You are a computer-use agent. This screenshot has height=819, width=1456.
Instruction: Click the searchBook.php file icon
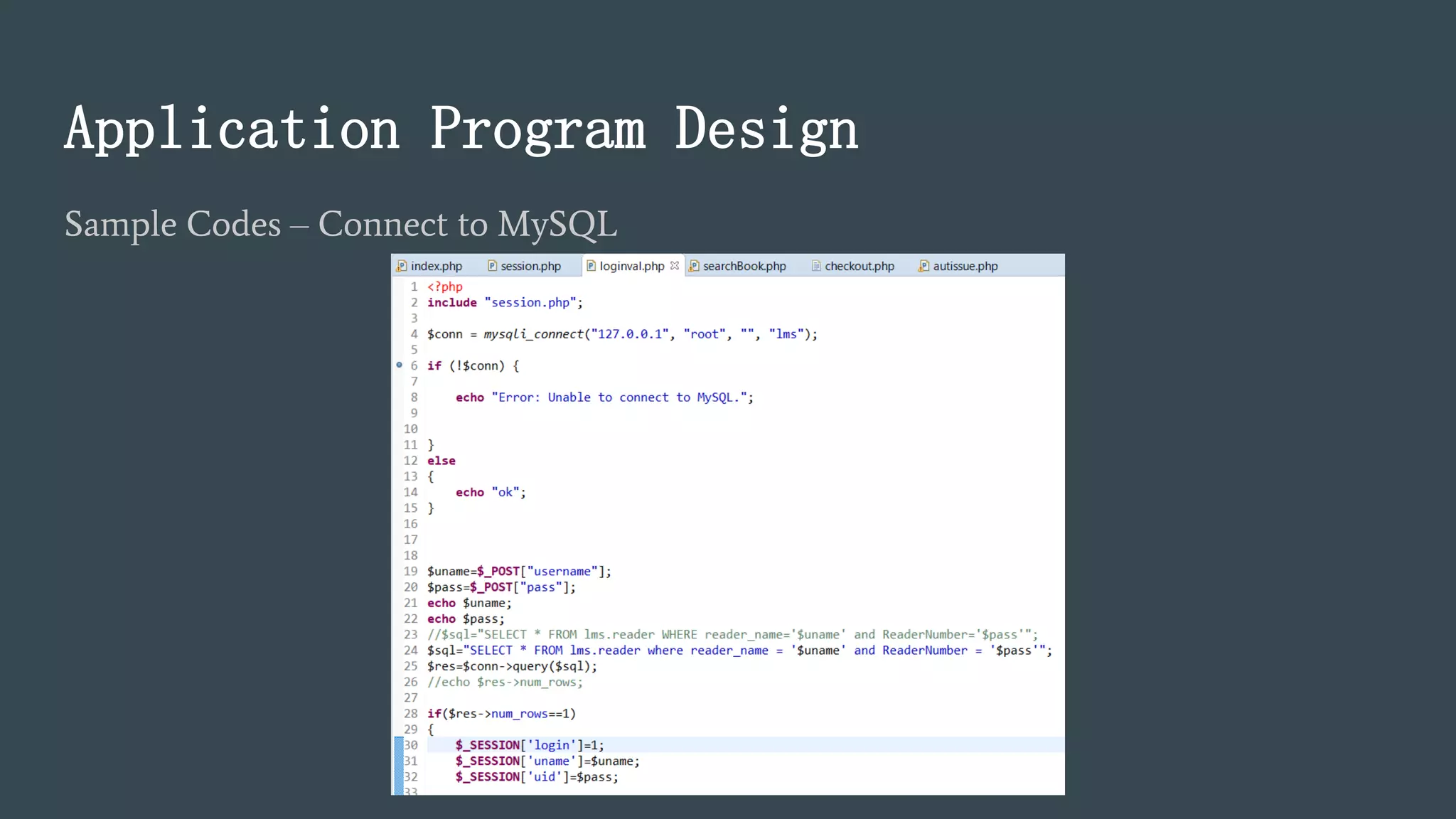[694, 266]
